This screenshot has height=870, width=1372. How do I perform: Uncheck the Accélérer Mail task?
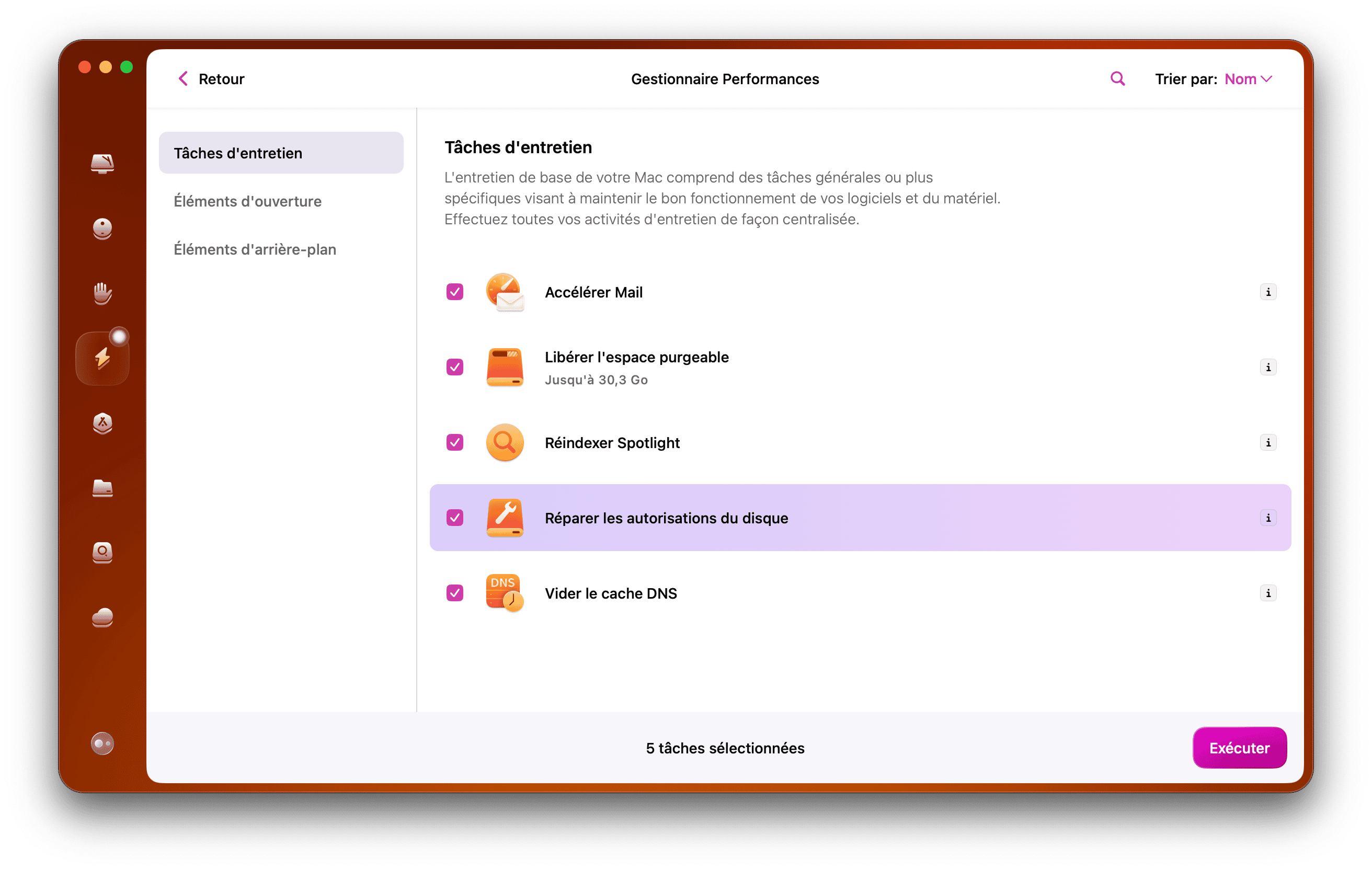click(x=454, y=292)
